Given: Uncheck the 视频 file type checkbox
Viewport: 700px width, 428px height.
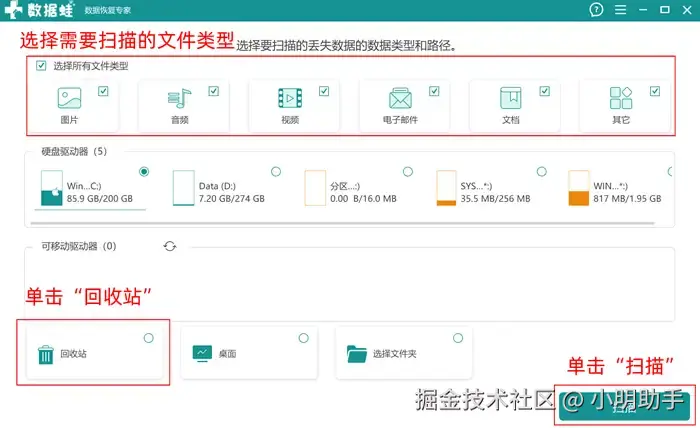Looking at the screenshot, I should (324, 91).
